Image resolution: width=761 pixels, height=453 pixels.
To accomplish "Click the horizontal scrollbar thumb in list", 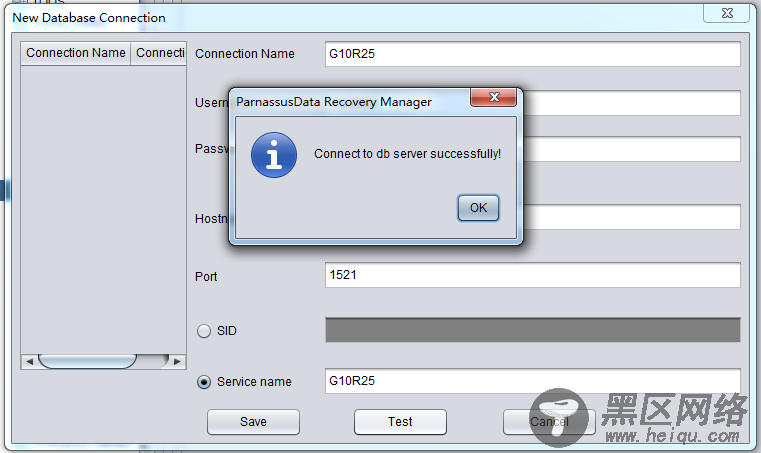I will coord(87,362).
